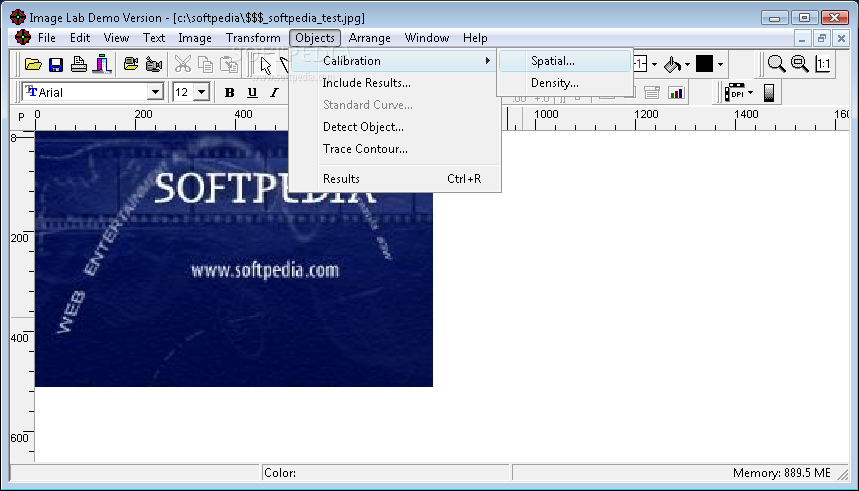Click the Cut scissors icon
This screenshot has width=859, height=491.
coord(182,64)
